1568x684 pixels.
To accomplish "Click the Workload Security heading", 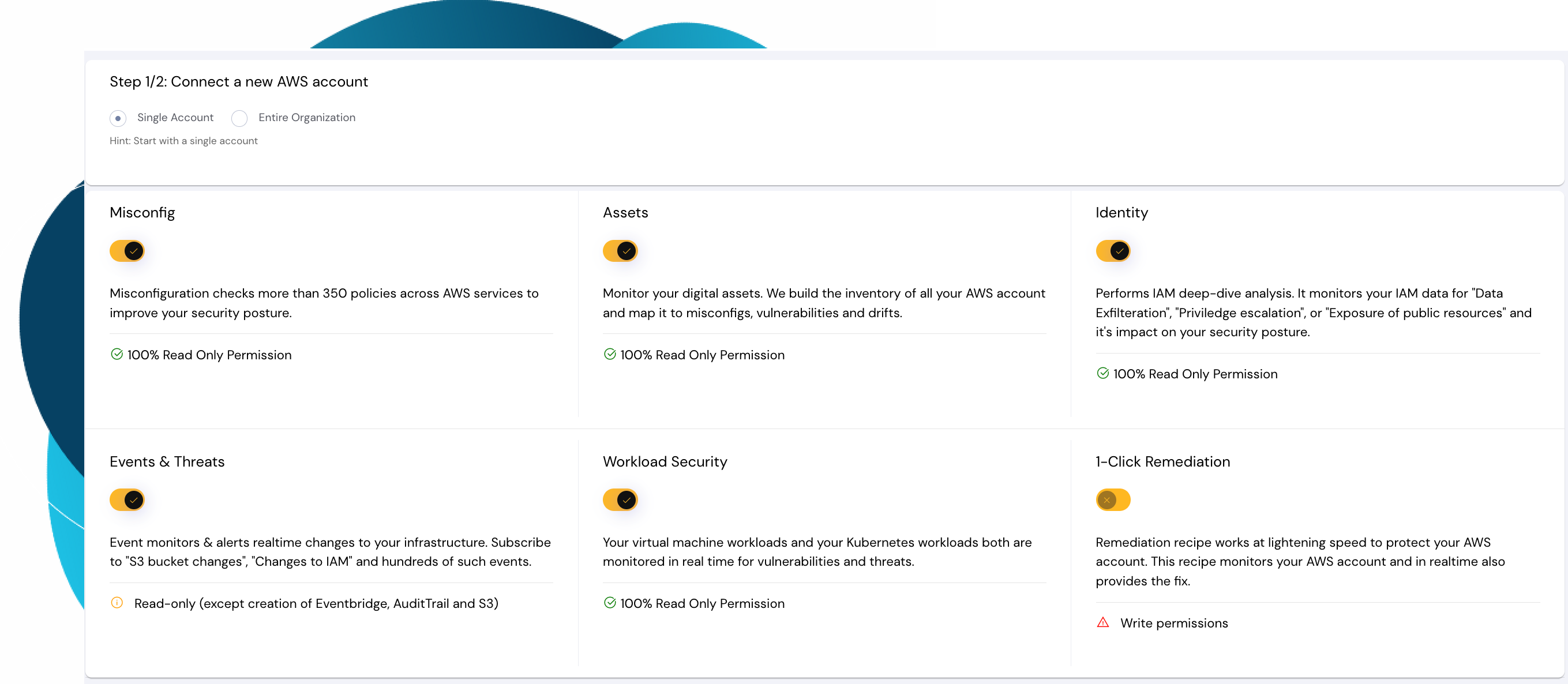I will 665,461.
